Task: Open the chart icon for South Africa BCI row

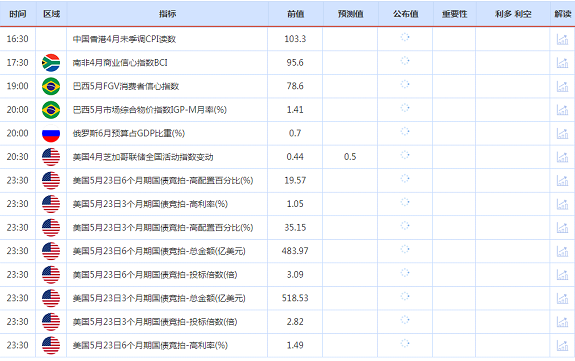Action: [562, 63]
